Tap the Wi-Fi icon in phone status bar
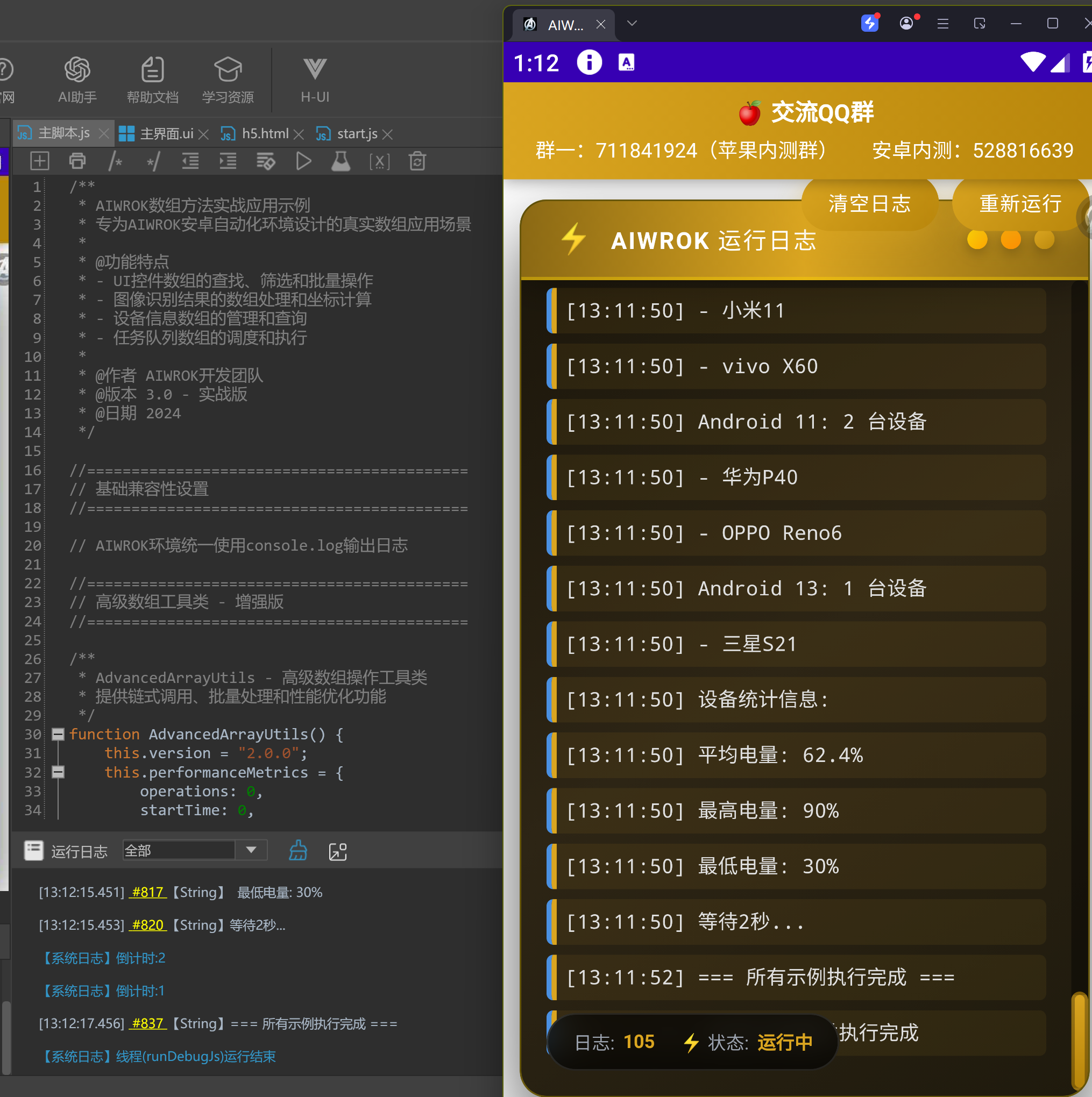1092x1097 pixels. [1032, 62]
